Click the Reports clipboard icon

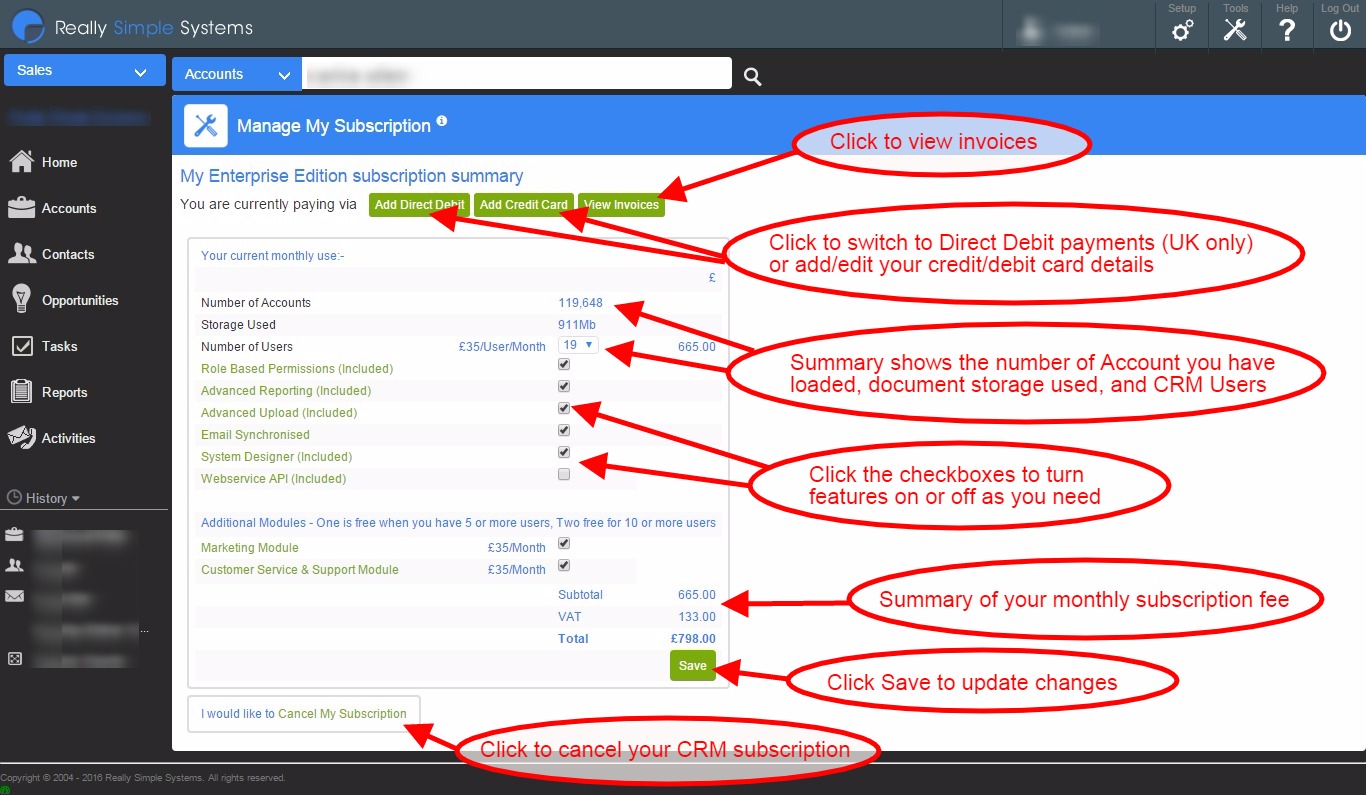(22, 392)
